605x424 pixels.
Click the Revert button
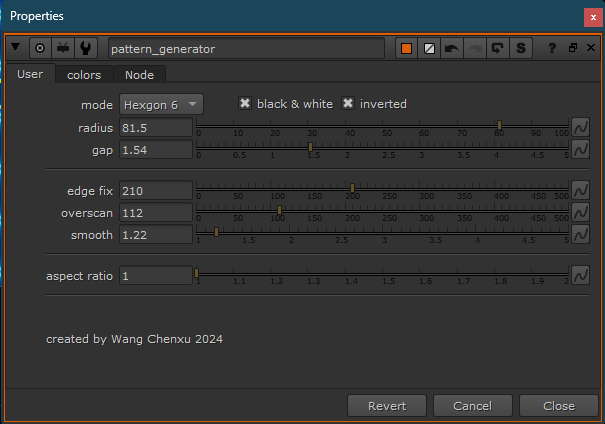387,405
